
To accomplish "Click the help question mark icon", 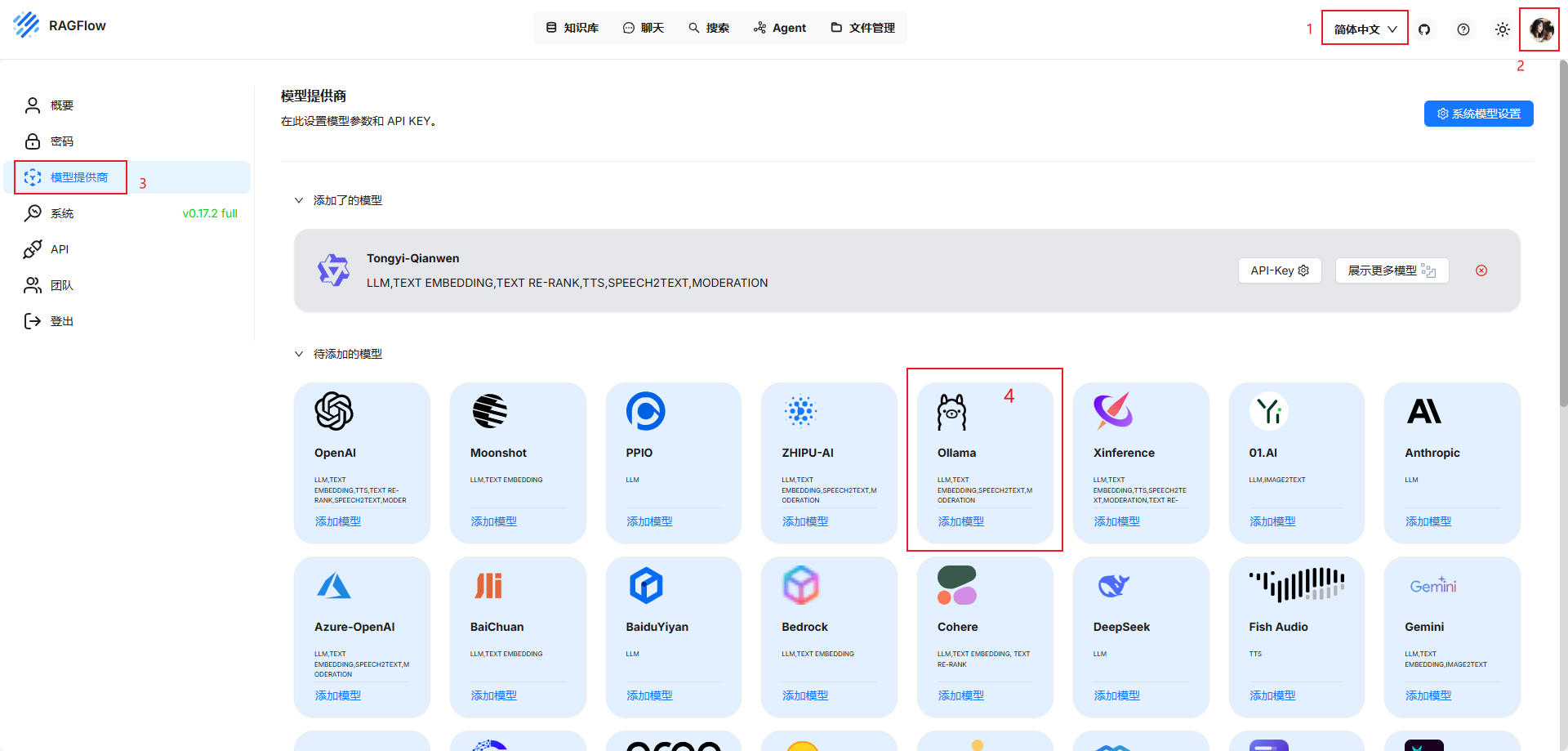I will [x=1463, y=29].
